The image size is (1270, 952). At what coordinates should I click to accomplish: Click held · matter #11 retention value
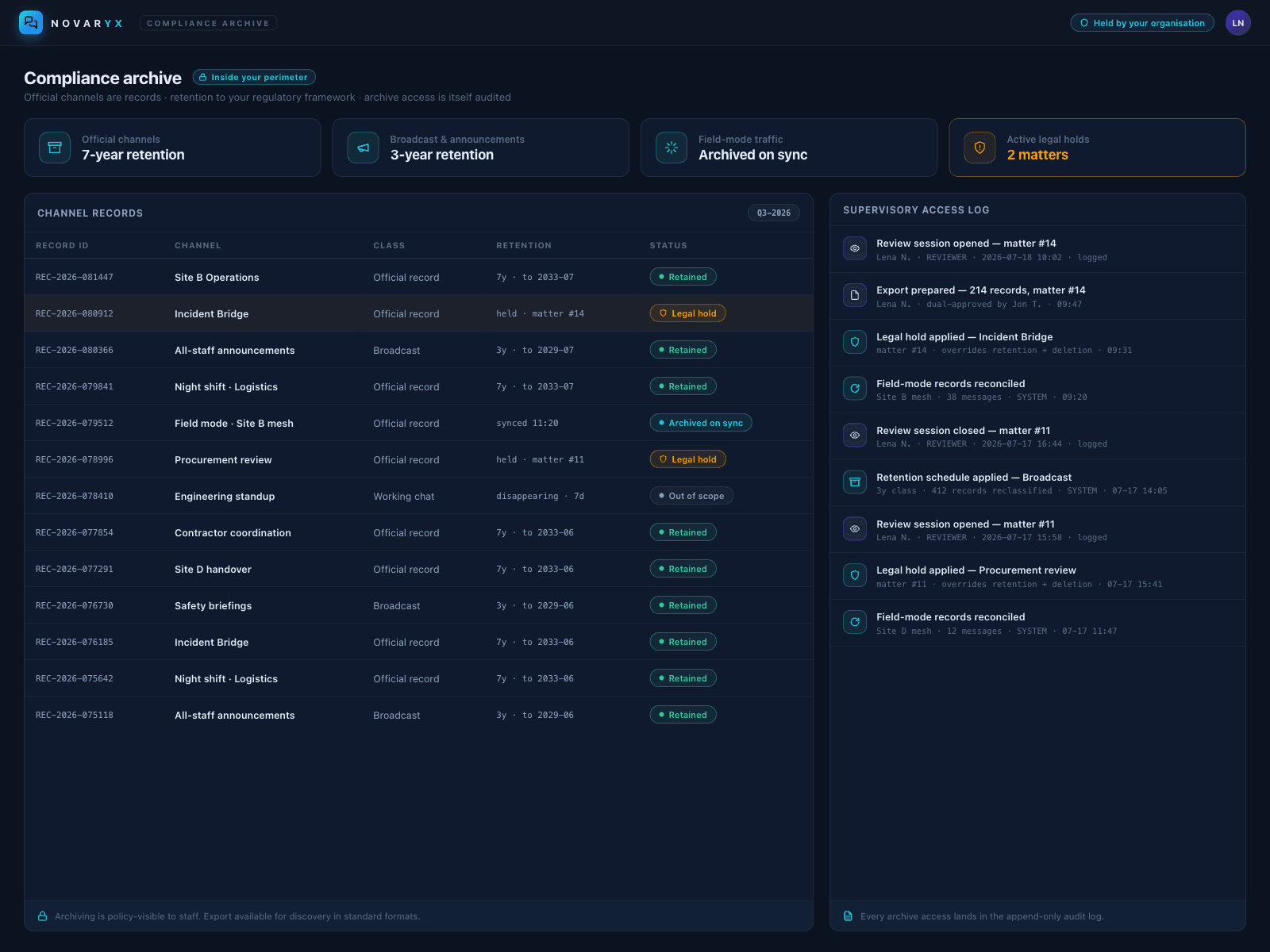click(540, 459)
